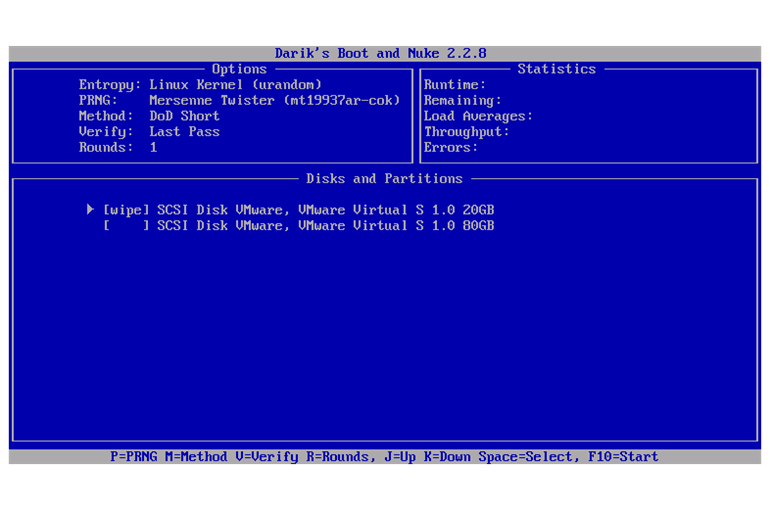770x513 pixels.
Task: Select the SCSI Disk VMware 20GB entry
Action: point(325,210)
